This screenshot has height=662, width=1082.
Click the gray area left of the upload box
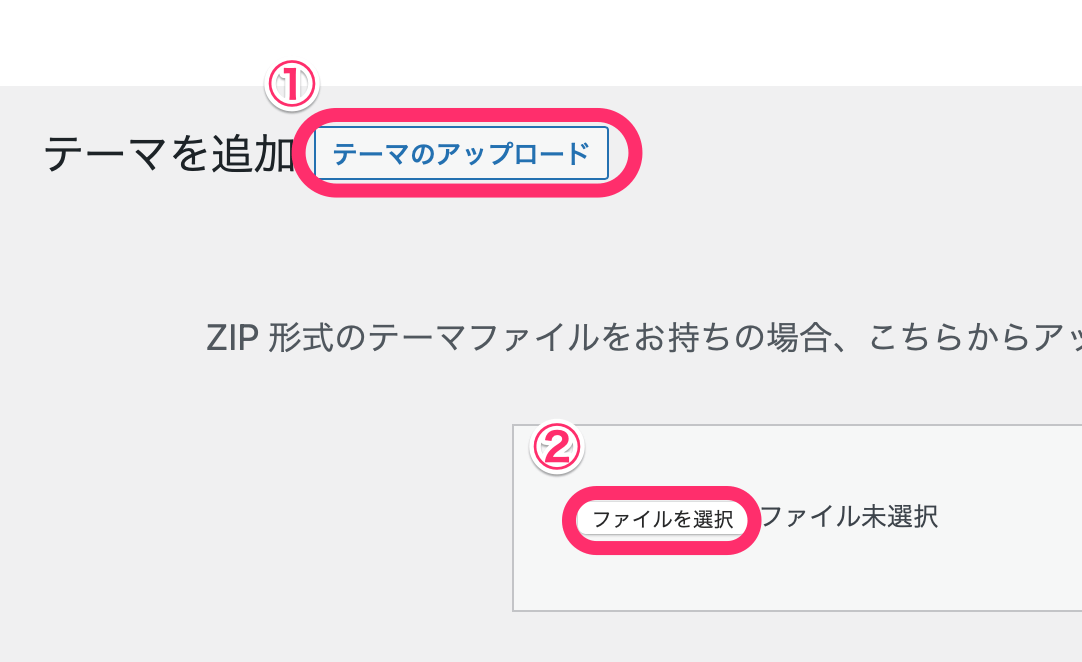[250, 520]
